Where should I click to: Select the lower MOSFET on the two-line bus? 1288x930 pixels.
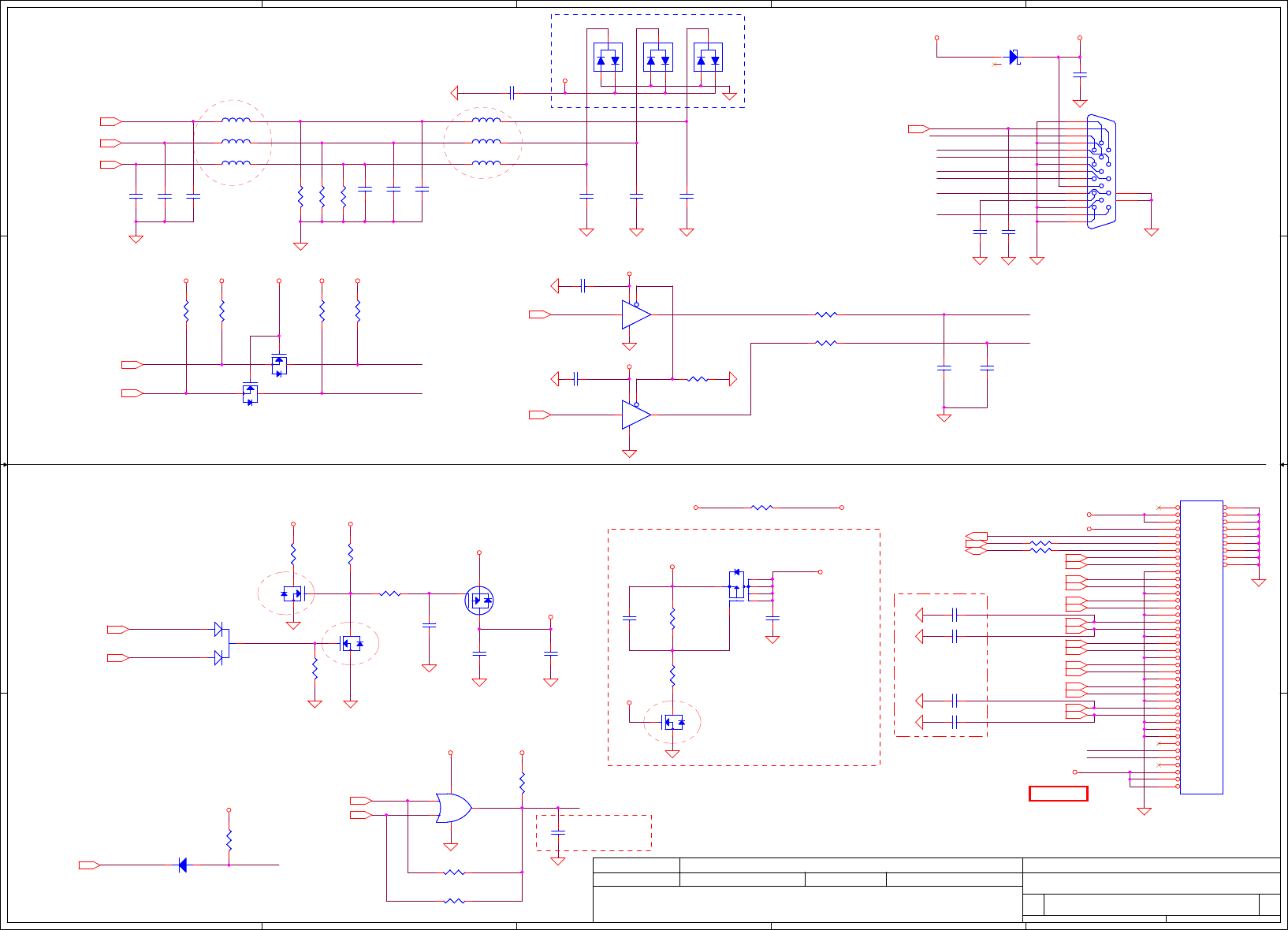(x=250, y=393)
